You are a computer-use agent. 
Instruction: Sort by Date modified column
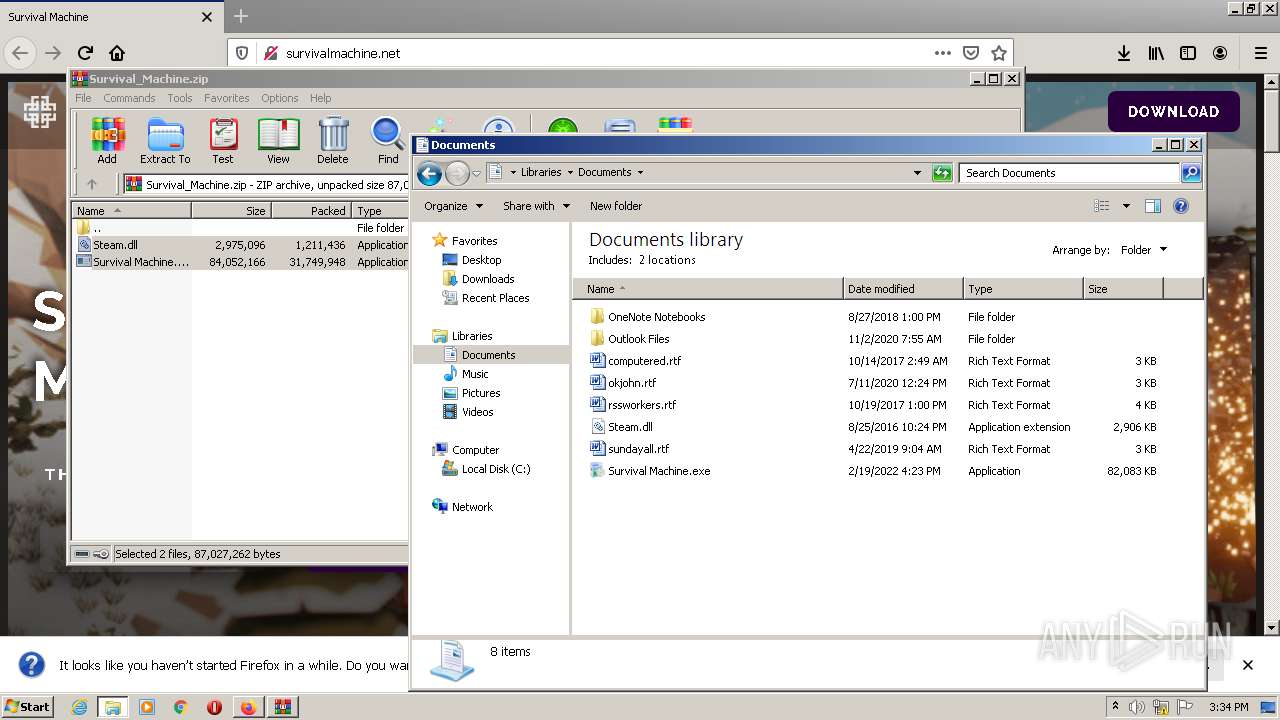coord(903,289)
